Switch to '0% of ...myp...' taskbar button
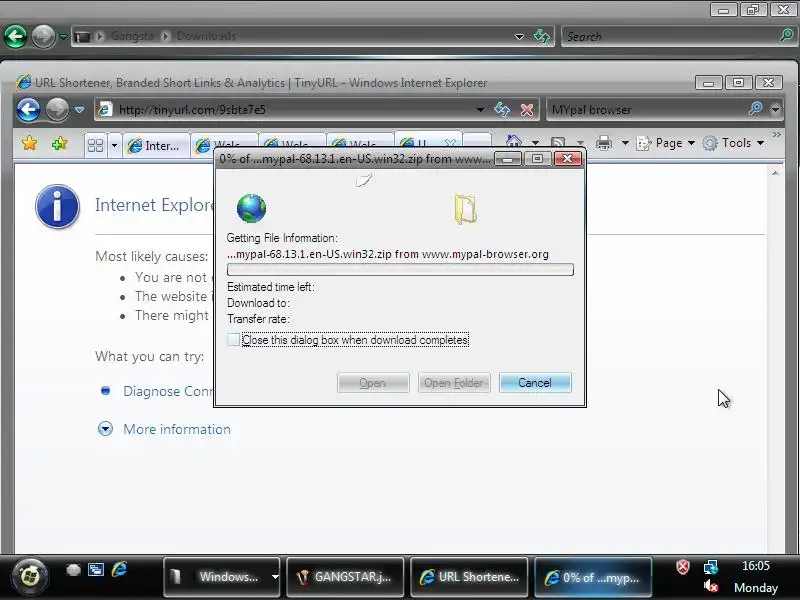The width and height of the screenshot is (800, 600). pos(593,577)
